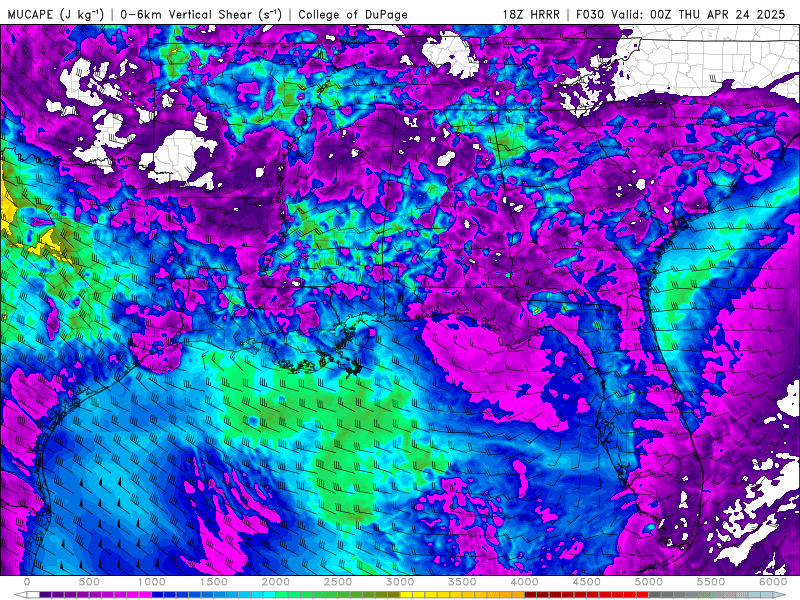Click the white swatch at the start of the legend
This screenshot has width=800, height=600.
click(x=33, y=595)
